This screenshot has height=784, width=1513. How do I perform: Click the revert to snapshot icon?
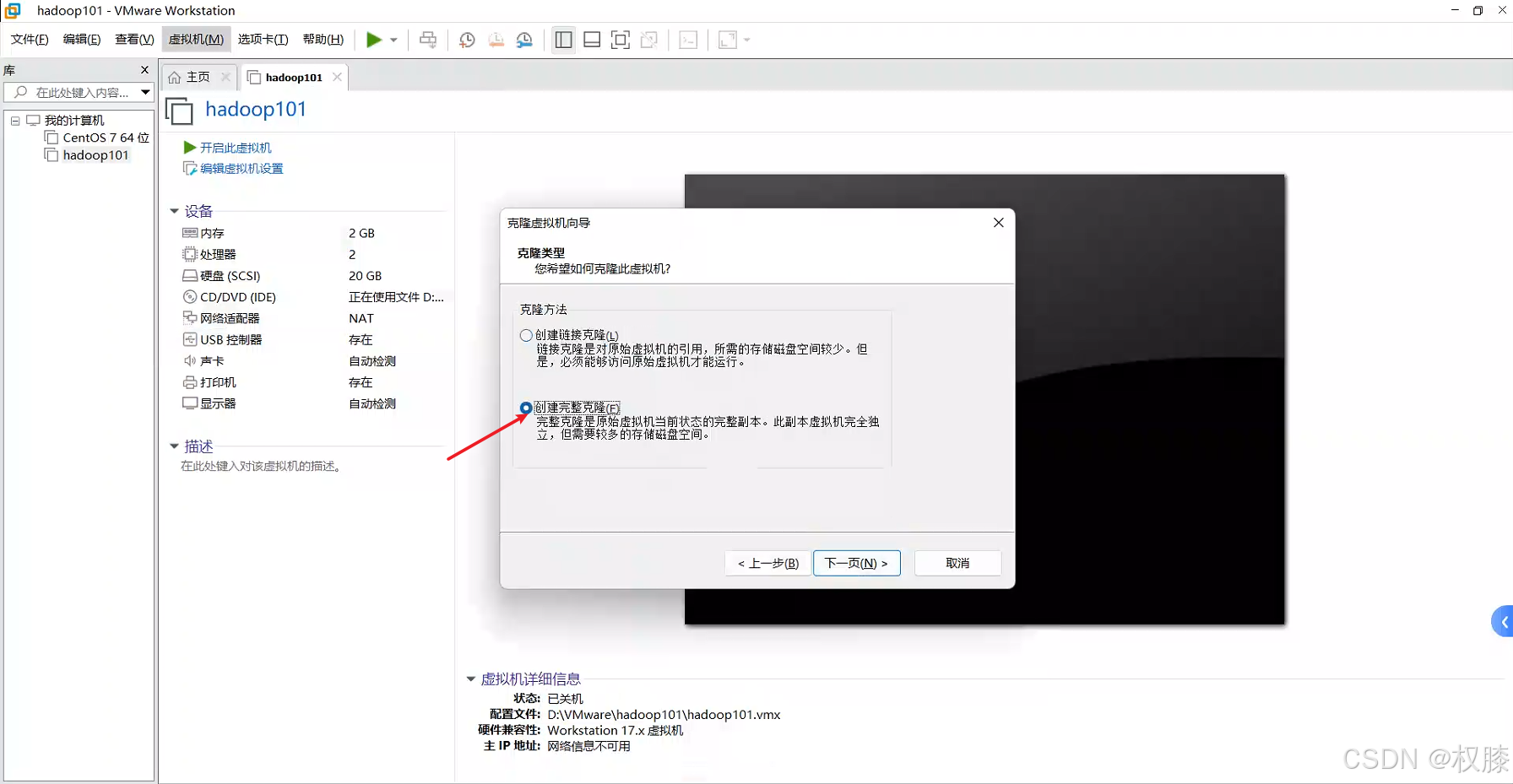coord(496,40)
